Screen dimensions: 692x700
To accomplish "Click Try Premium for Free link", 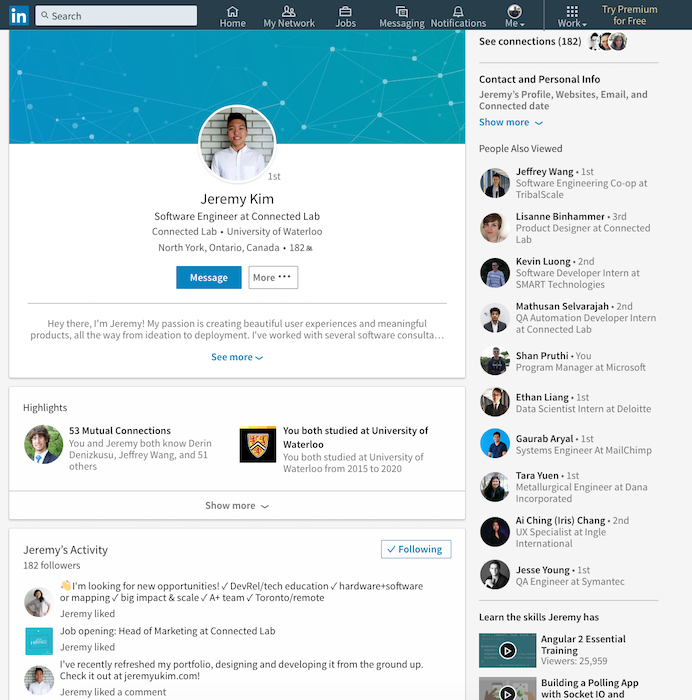I will [629, 15].
